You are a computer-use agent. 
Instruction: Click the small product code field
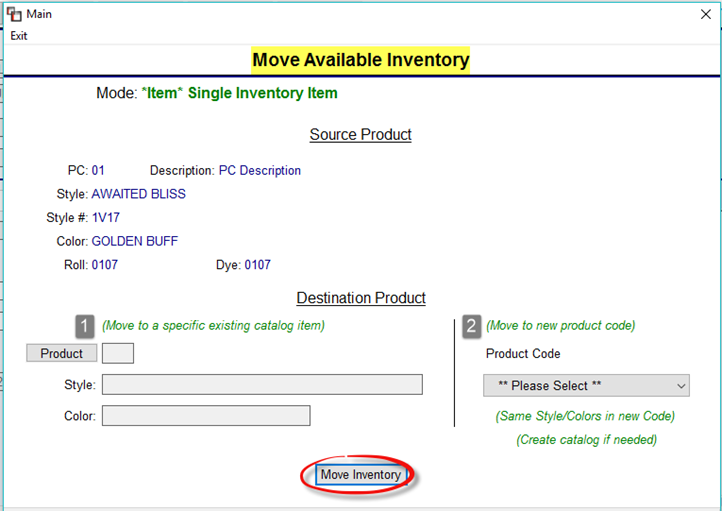118,353
